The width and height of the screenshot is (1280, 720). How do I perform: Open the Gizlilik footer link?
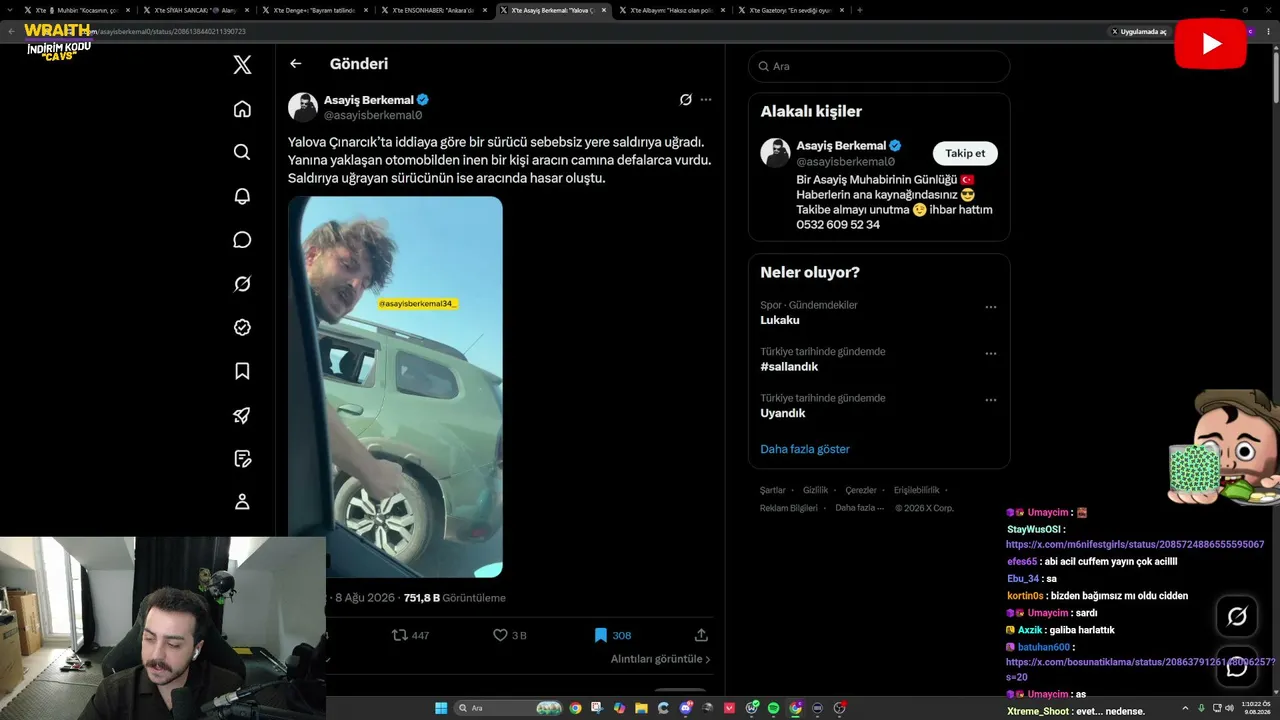815,490
